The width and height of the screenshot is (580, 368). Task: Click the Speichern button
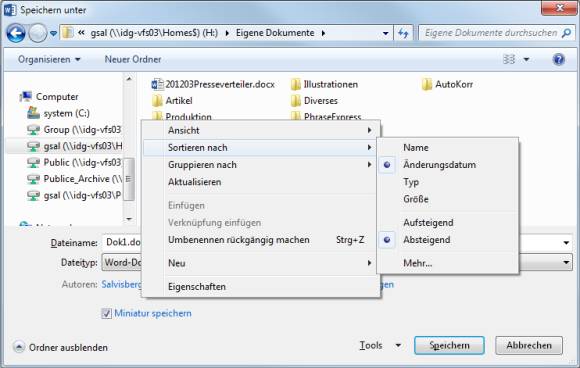(449, 345)
